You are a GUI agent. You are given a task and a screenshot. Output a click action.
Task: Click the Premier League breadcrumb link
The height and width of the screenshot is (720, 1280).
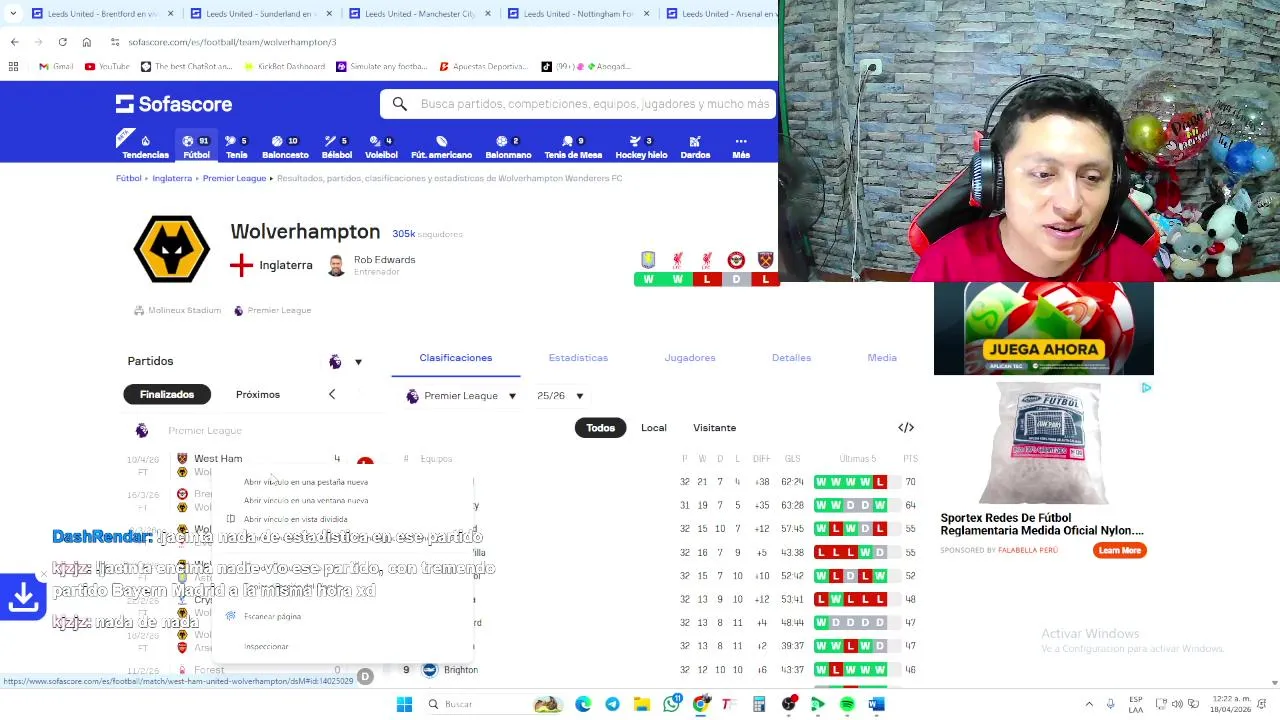click(x=234, y=178)
